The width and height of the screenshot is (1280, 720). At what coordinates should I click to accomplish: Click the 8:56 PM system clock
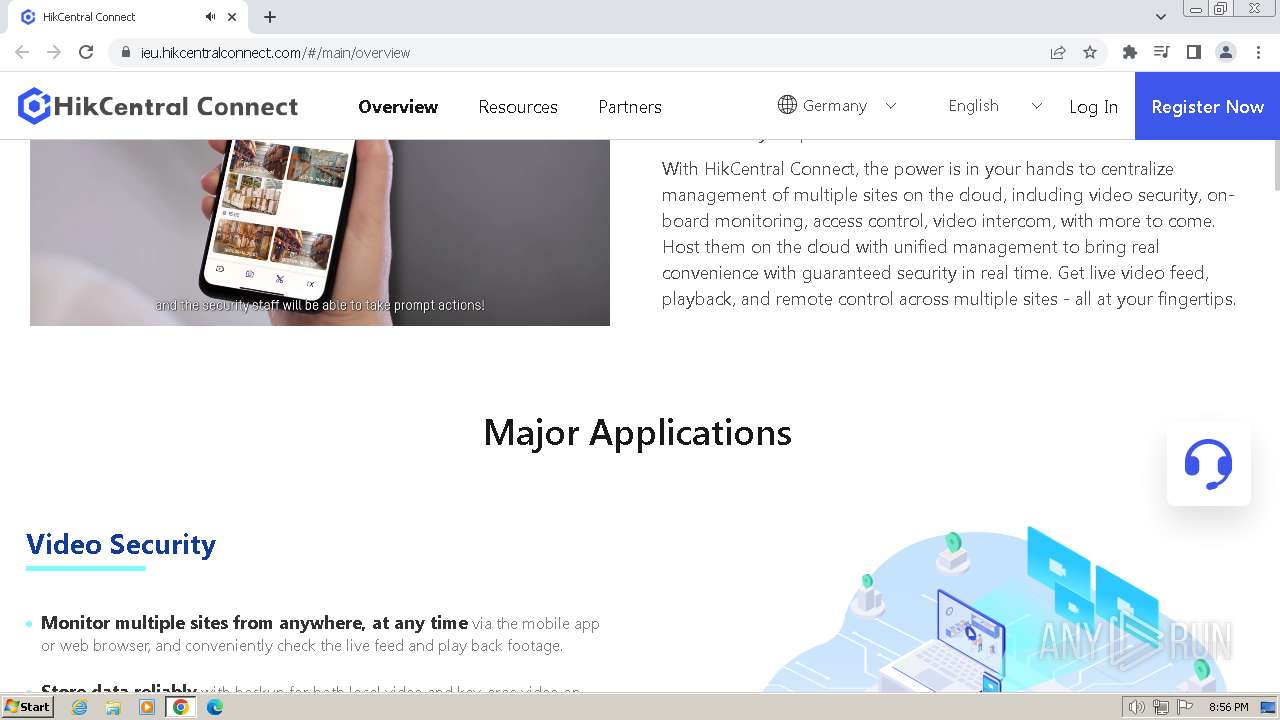[1229, 707]
